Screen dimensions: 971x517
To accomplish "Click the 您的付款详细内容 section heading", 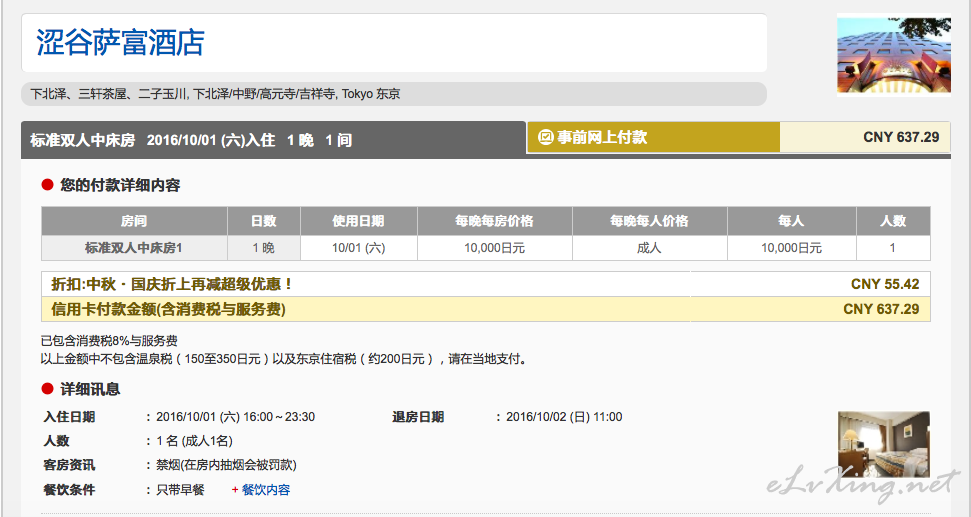I will tap(120, 185).
